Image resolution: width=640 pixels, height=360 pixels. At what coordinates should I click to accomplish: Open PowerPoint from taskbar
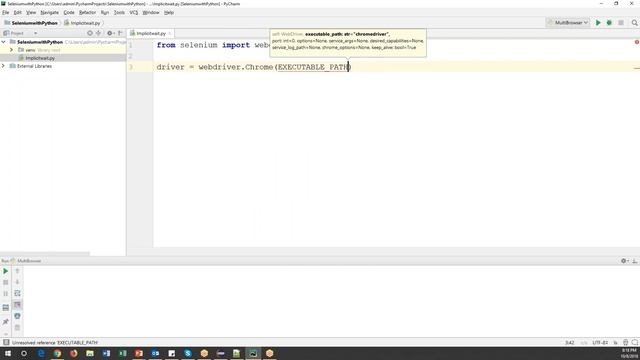pos(139,353)
